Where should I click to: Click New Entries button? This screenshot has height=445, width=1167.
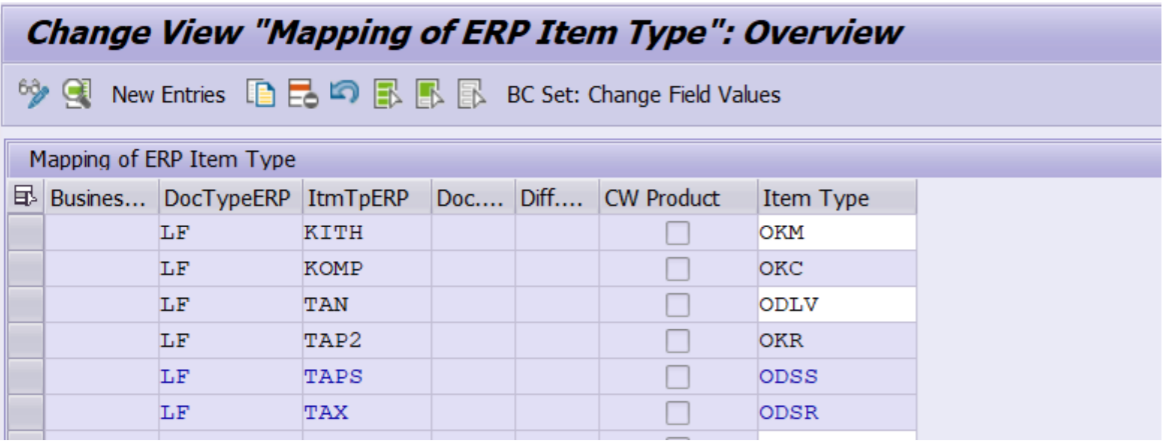tap(168, 95)
